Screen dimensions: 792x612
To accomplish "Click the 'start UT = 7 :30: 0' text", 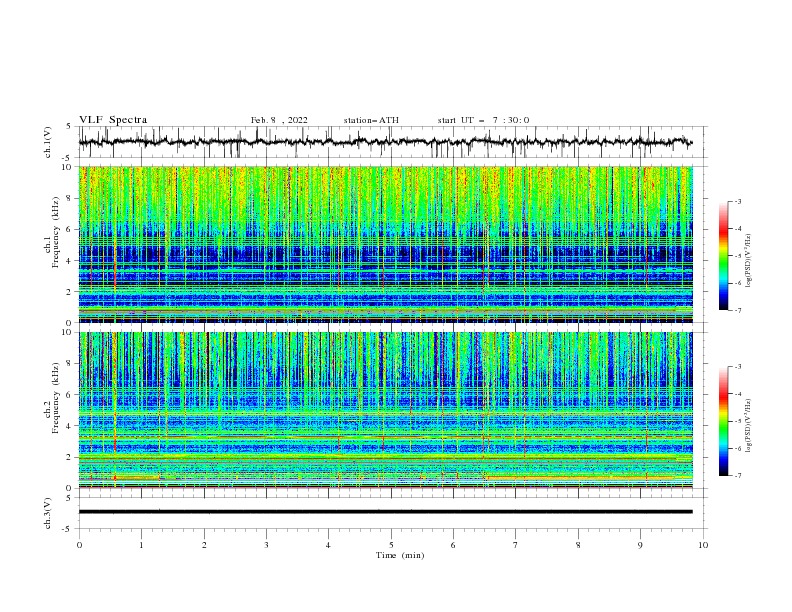I will click(x=483, y=120).
